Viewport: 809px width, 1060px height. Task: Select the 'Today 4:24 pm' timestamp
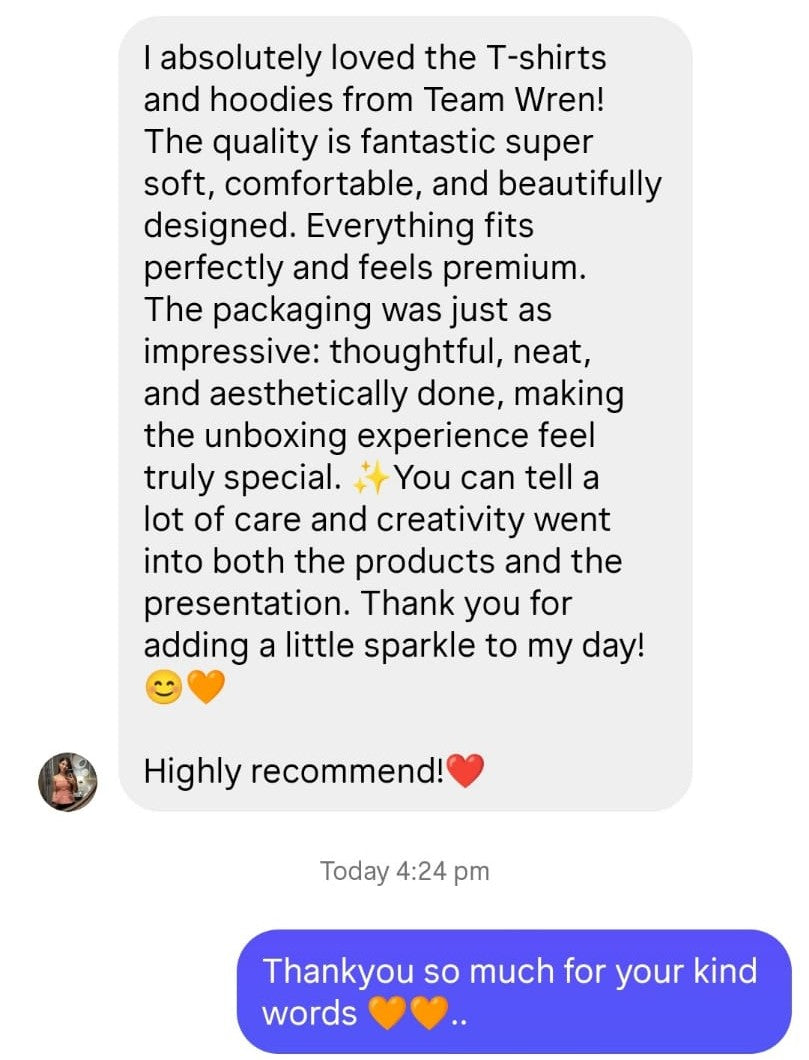point(404,871)
